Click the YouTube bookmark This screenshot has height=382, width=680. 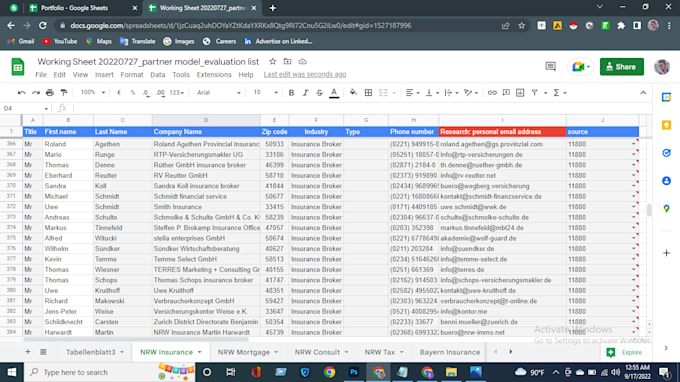(x=60, y=42)
